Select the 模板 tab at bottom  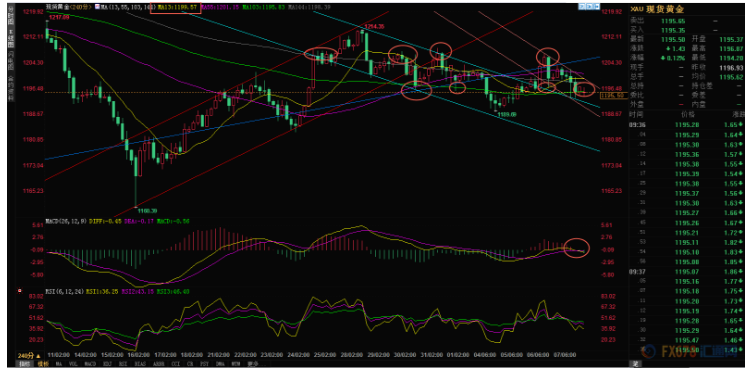43,364
